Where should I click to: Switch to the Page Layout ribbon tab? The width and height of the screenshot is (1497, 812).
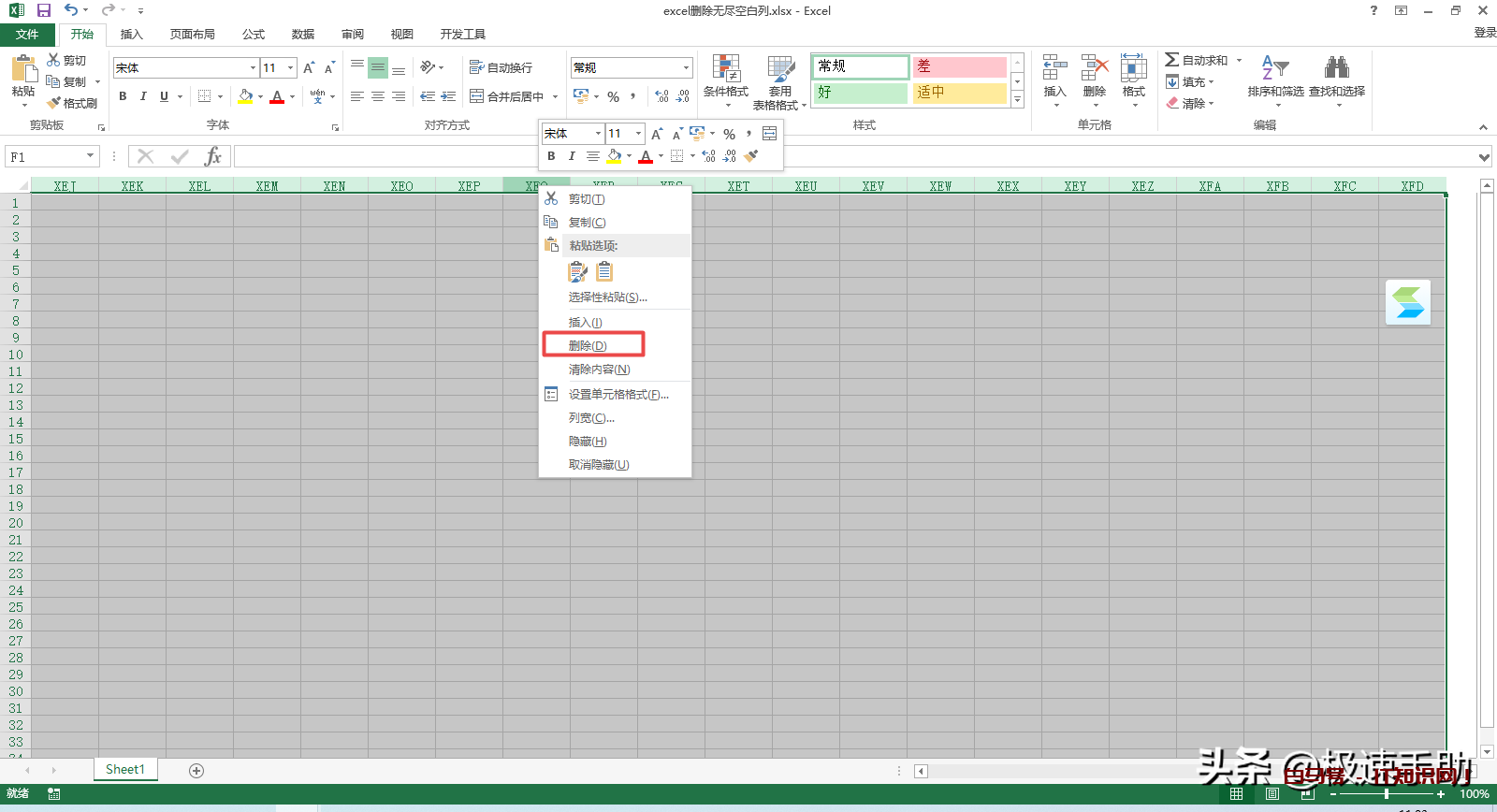point(192,34)
